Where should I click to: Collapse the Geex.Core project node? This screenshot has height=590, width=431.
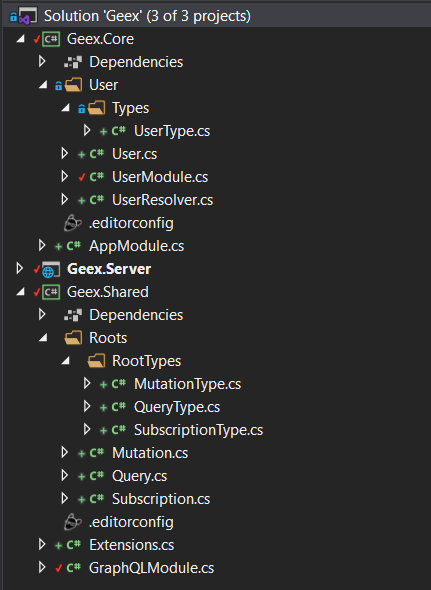[20, 39]
